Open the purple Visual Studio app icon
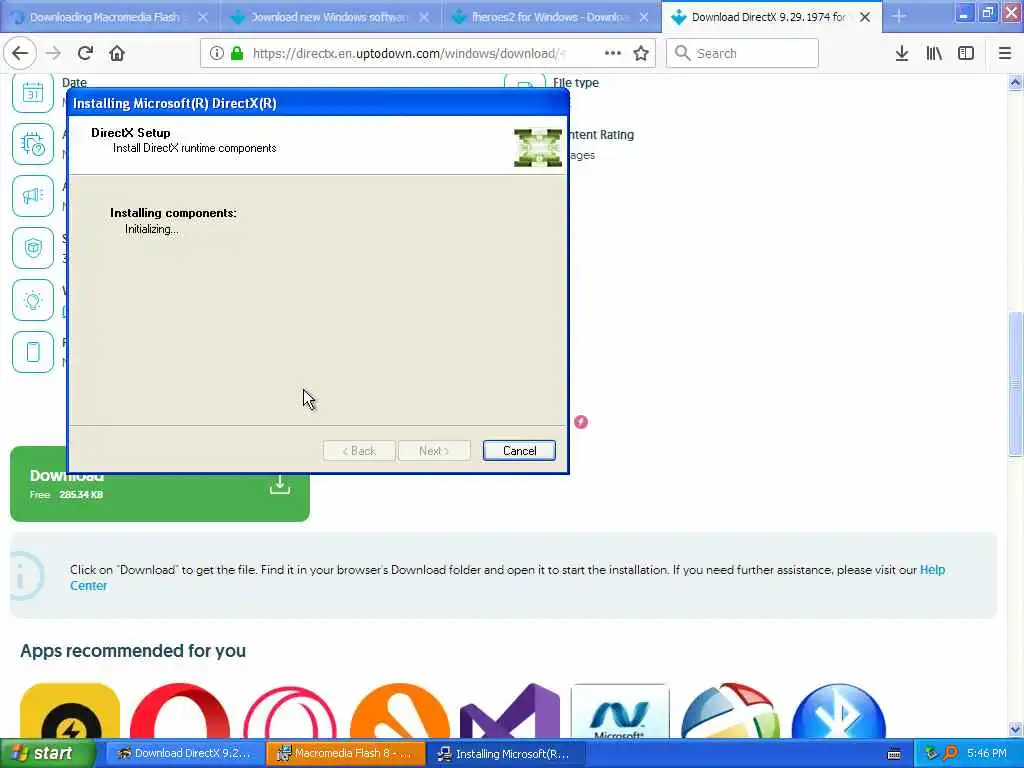1024x768 pixels. pyautogui.click(x=510, y=711)
